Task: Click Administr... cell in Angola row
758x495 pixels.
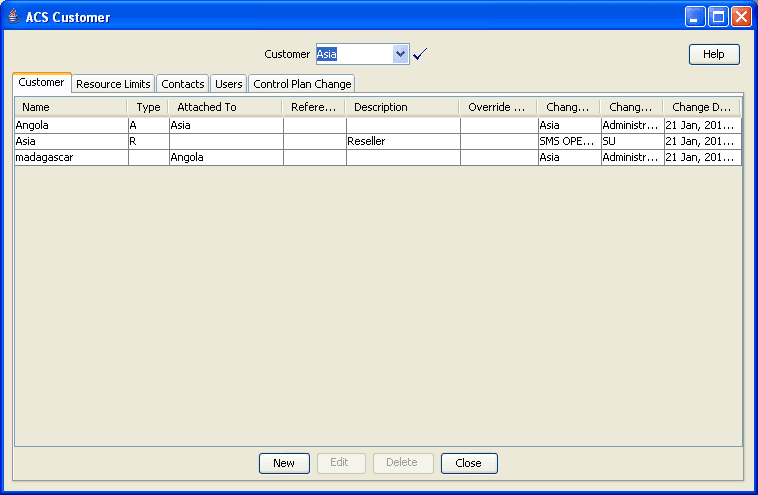Action: (632, 125)
